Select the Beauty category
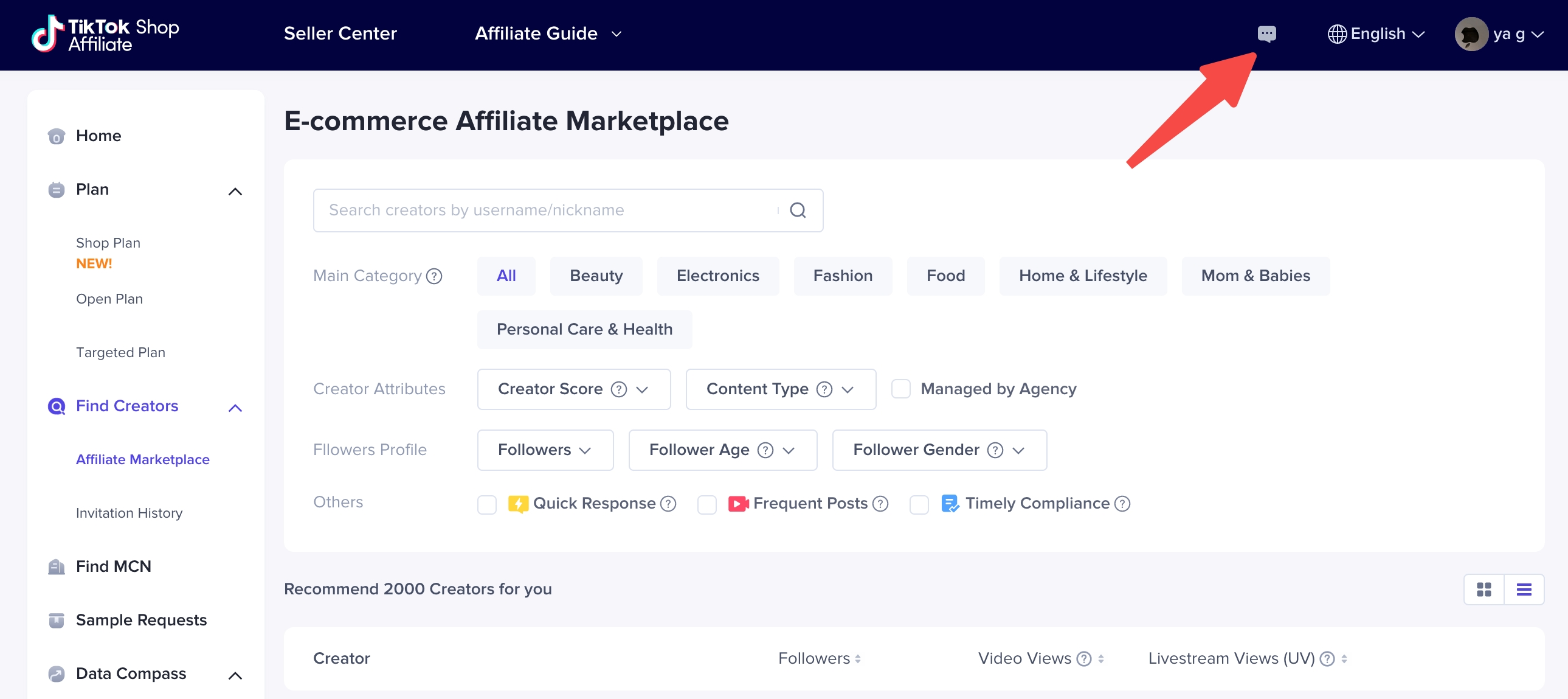Screen dimensions: 1568x699 pyautogui.click(x=595, y=276)
